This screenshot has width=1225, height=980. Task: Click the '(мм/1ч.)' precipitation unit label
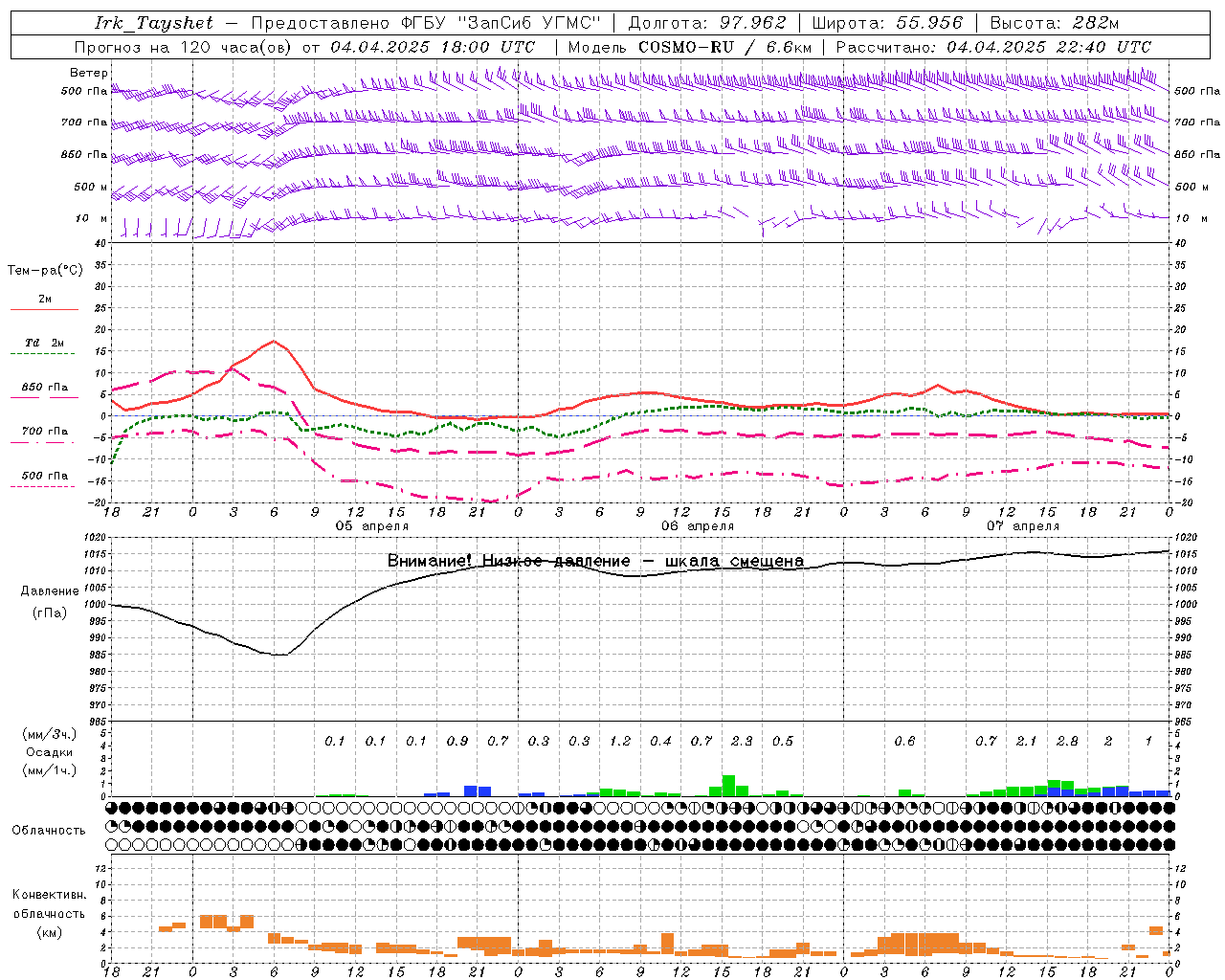(50, 770)
